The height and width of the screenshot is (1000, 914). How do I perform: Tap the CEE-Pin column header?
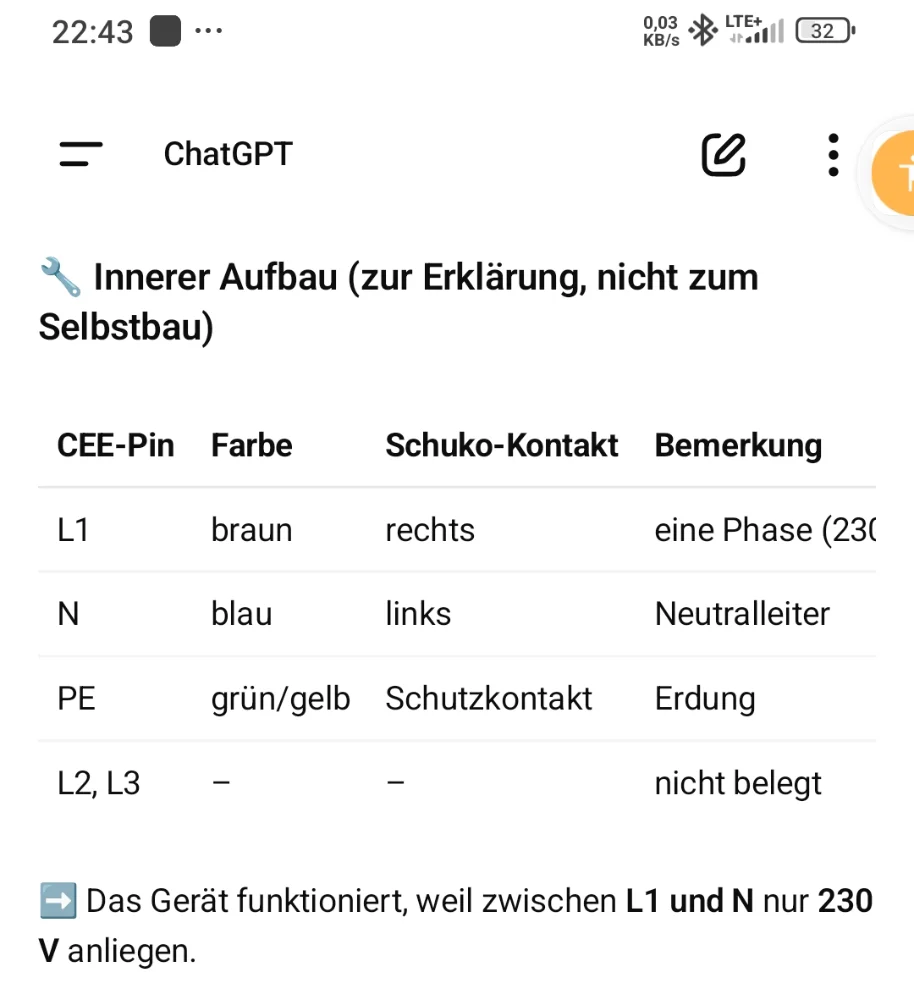116,445
